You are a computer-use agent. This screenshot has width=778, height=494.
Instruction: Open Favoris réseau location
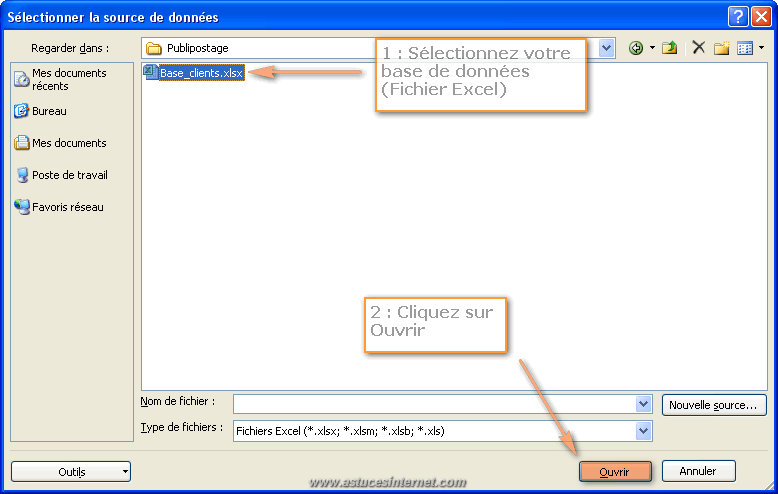[59, 207]
